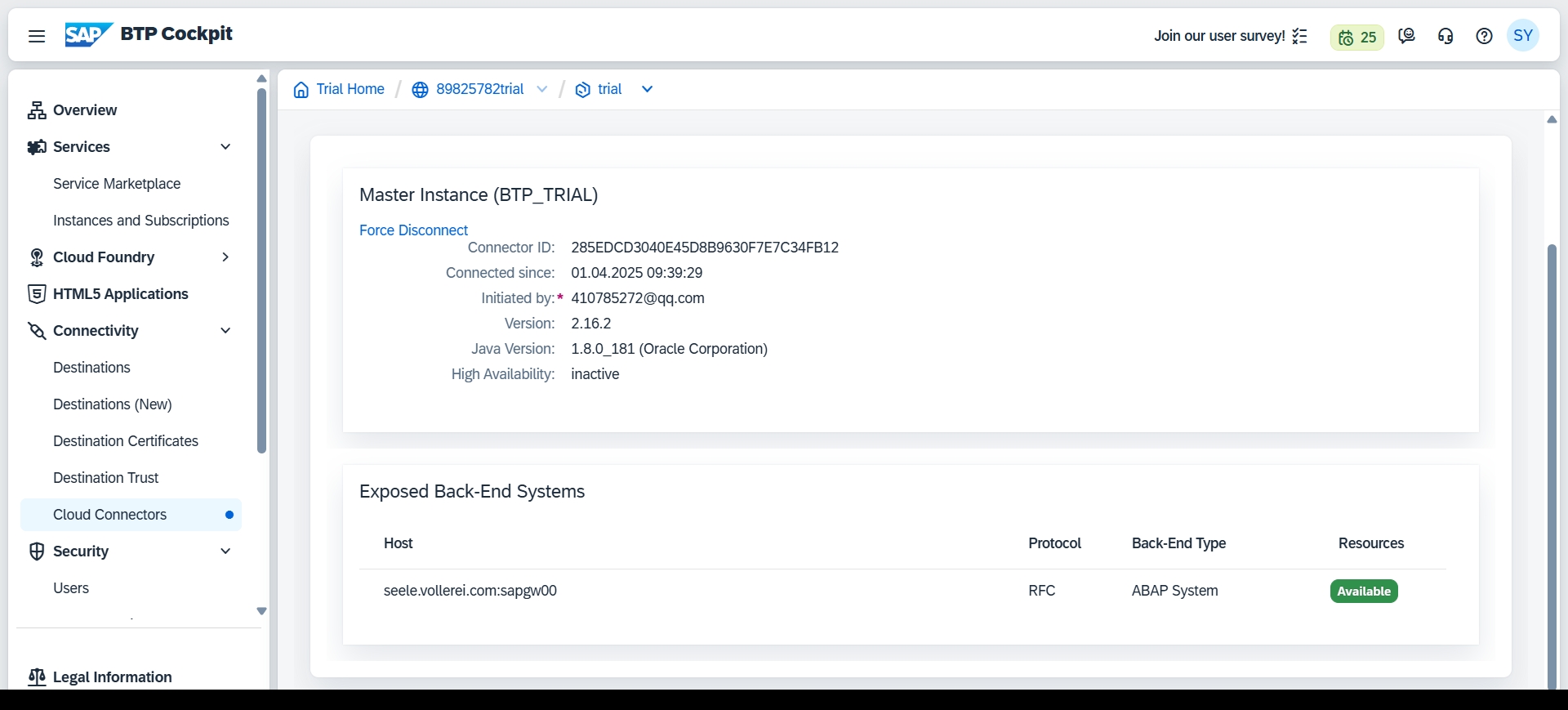1568x710 pixels.
Task: Click the Host column header
Action: coord(398,543)
